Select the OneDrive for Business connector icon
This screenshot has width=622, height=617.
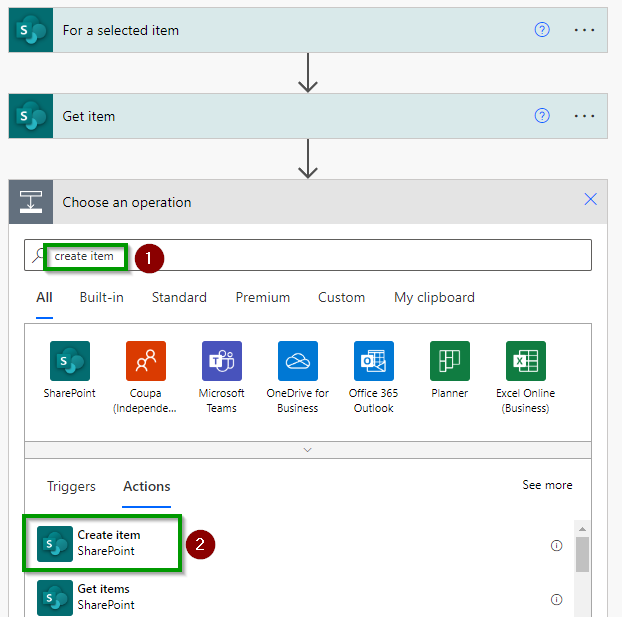(298, 361)
